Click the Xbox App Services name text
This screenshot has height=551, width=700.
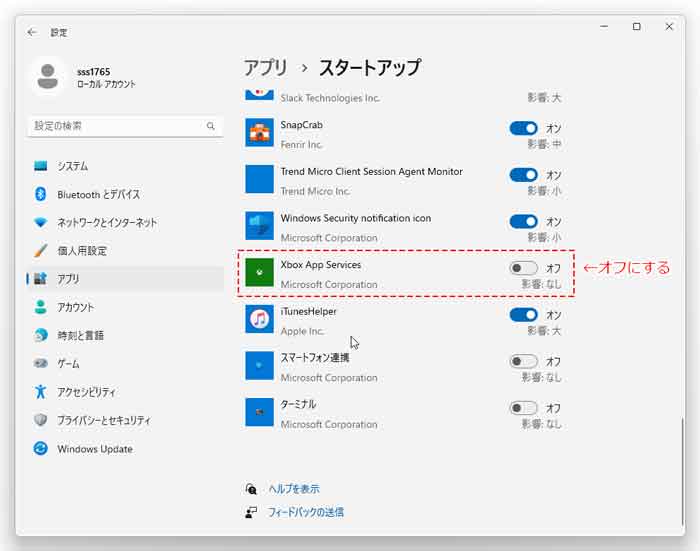click(x=321, y=265)
